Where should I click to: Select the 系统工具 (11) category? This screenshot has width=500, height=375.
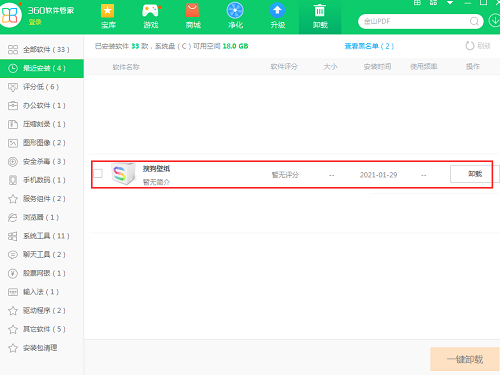point(42,236)
